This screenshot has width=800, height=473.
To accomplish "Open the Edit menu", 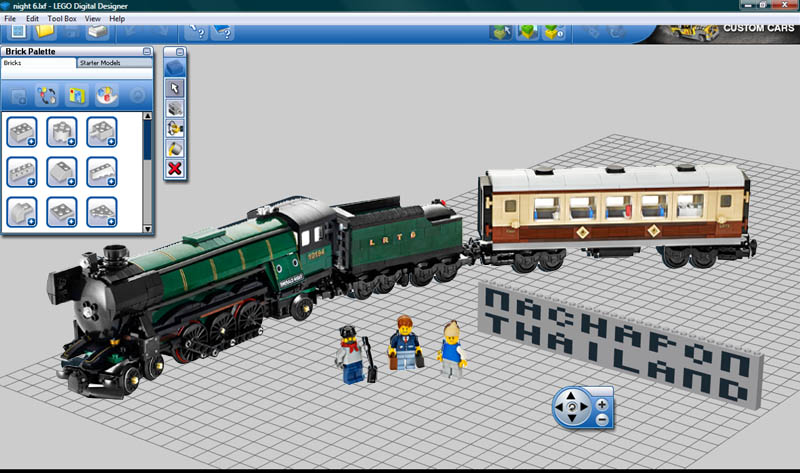I will [32, 18].
